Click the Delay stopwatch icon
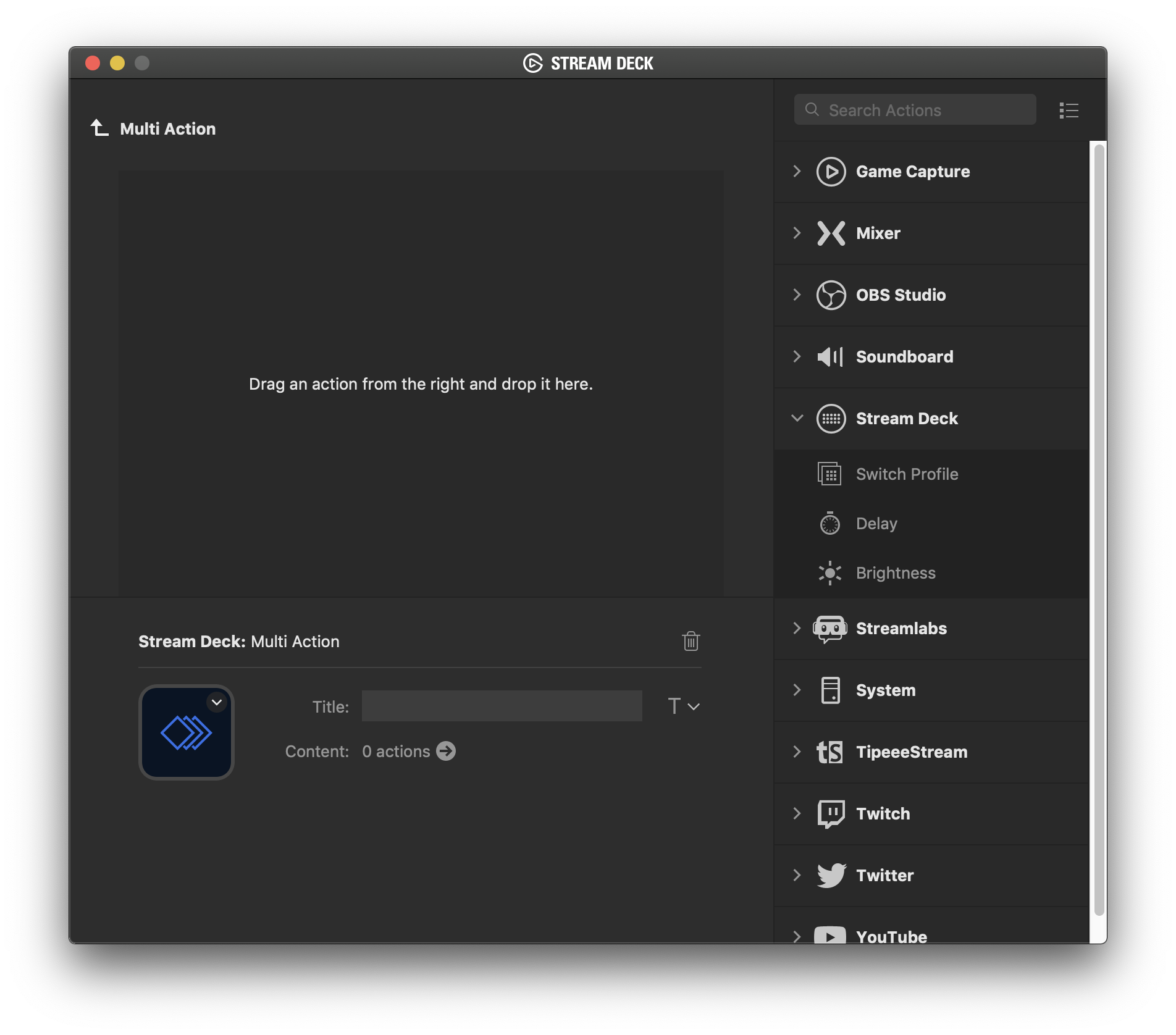This screenshot has height=1035, width=1176. [829, 523]
